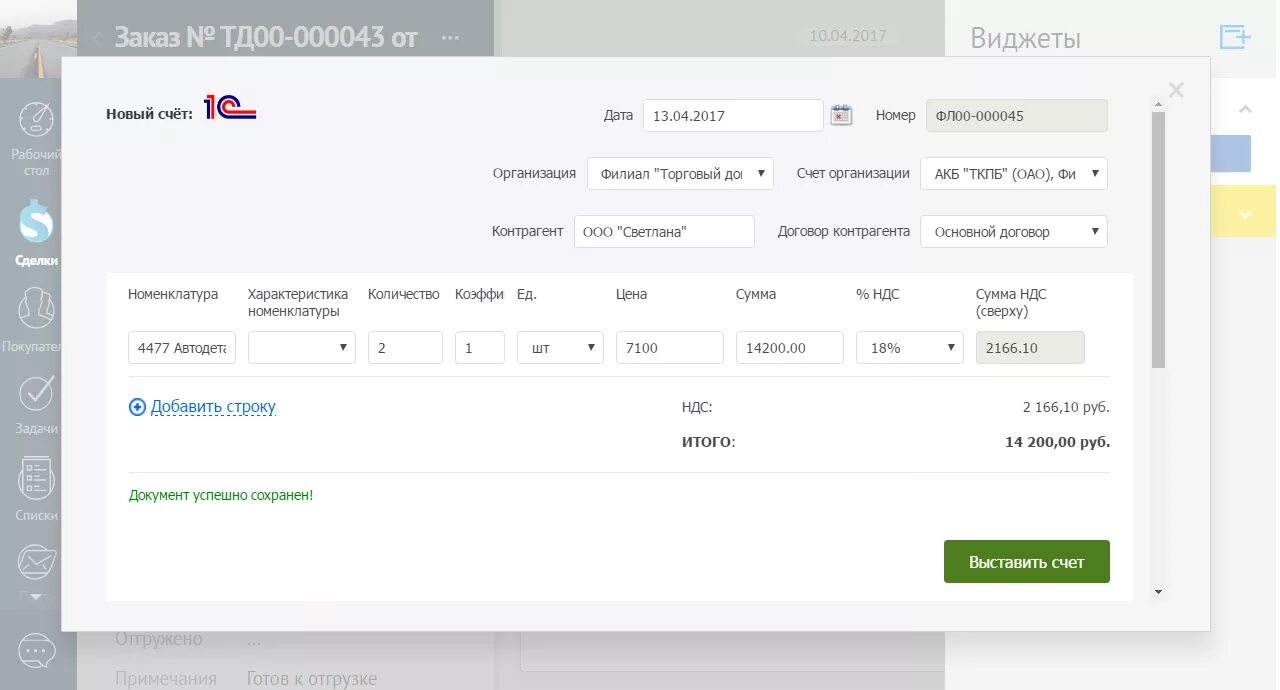Image resolution: width=1280 pixels, height=690 pixels.
Task: Click the Документ успешно сохранен message
Action: [221, 495]
